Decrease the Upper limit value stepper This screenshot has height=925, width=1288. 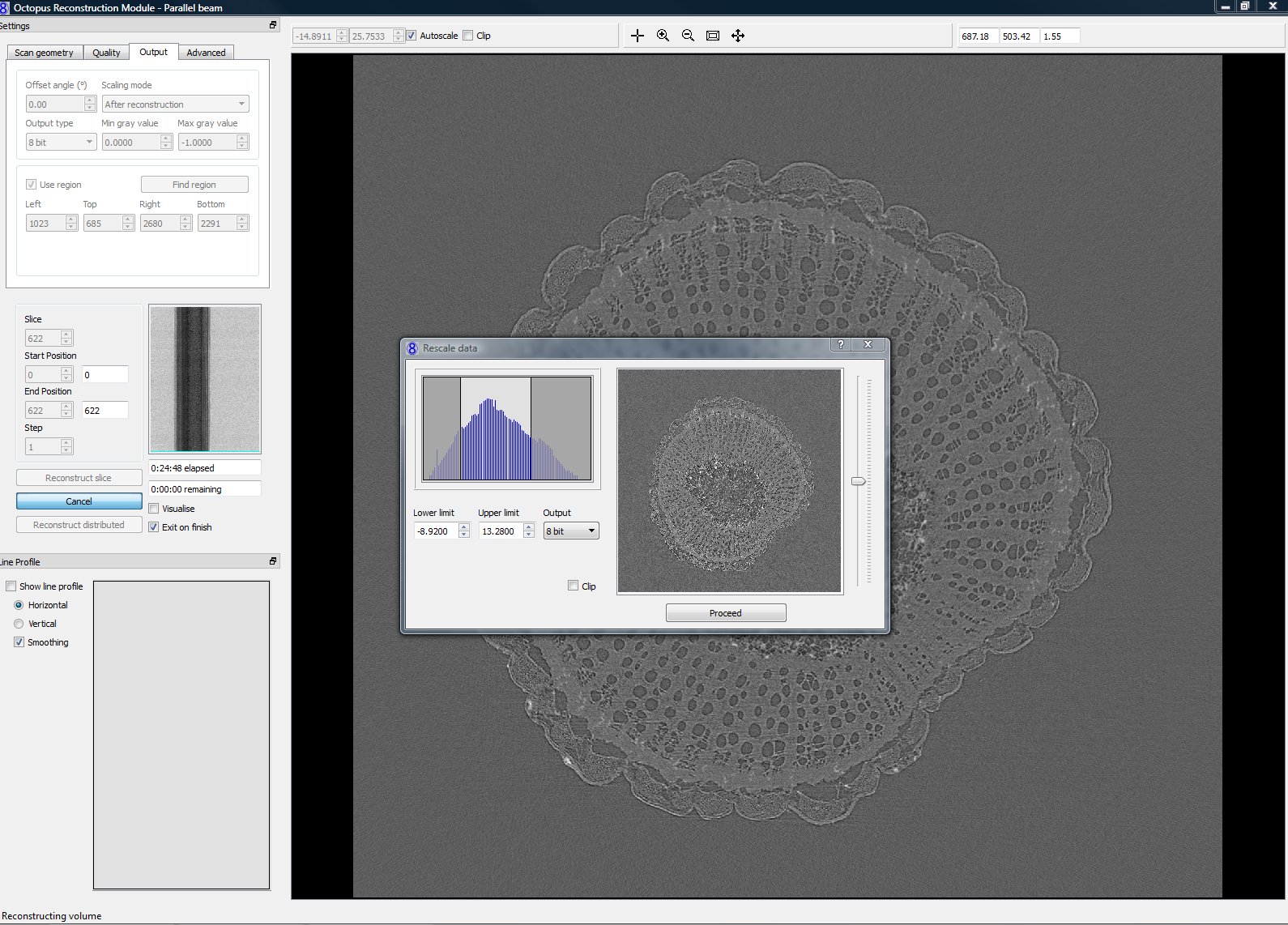coord(529,535)
